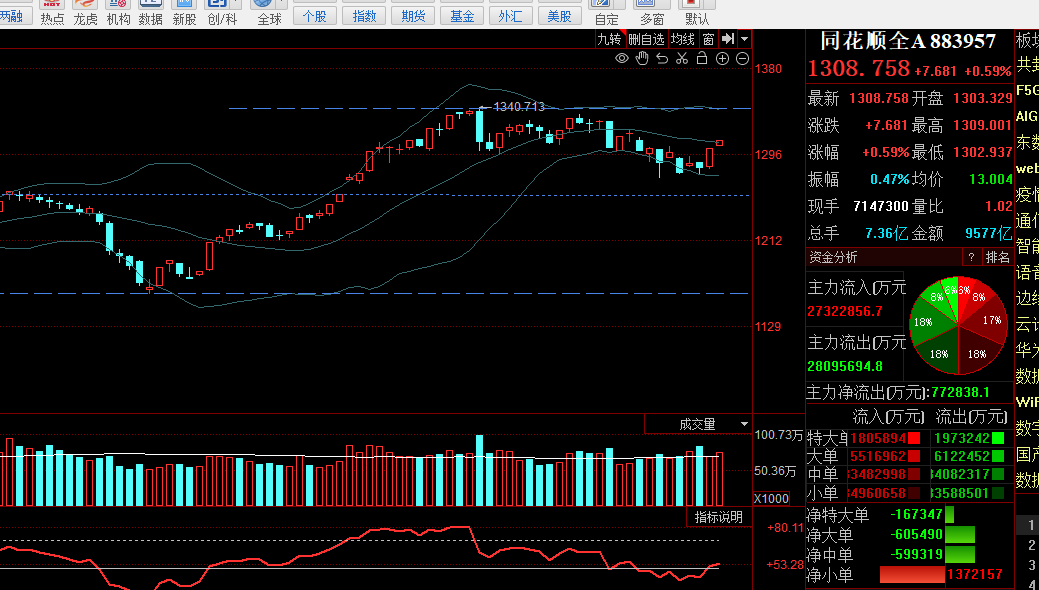
Task: Open the 机构 institutions toolbar item
Action: [x=118, y=13]
